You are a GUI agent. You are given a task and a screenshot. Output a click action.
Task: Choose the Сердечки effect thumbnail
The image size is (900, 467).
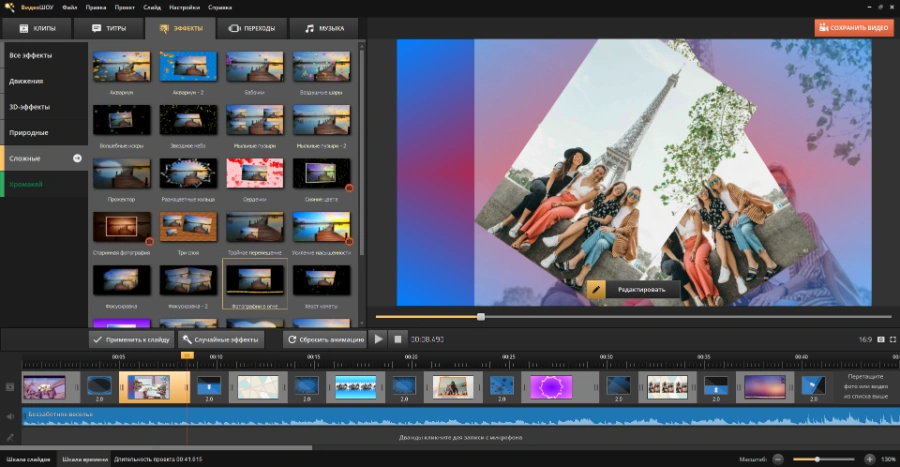click(x=255, y=173)
